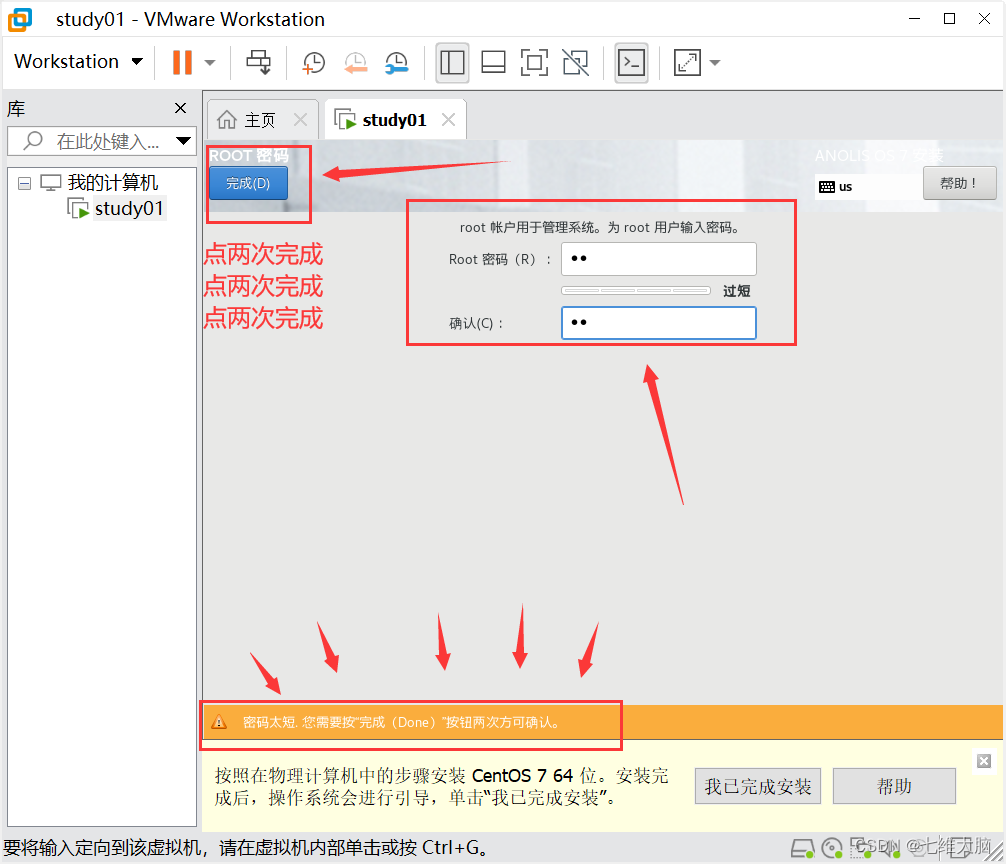Screen dimensions: 1006x864
Task: Open the library search filter dropdown
Action: [x=183, y=141]
